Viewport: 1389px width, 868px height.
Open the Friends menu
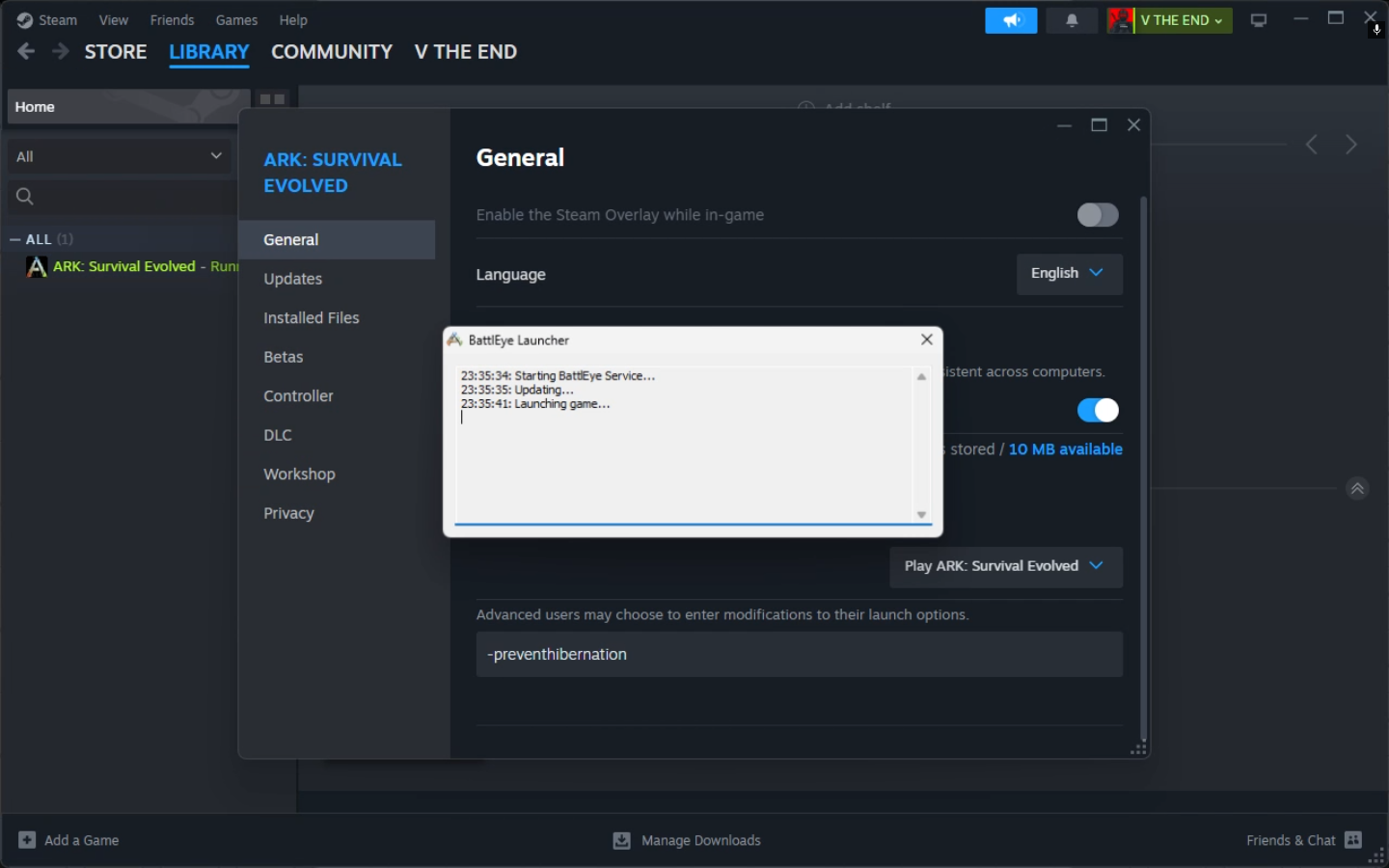pos(172,20)
